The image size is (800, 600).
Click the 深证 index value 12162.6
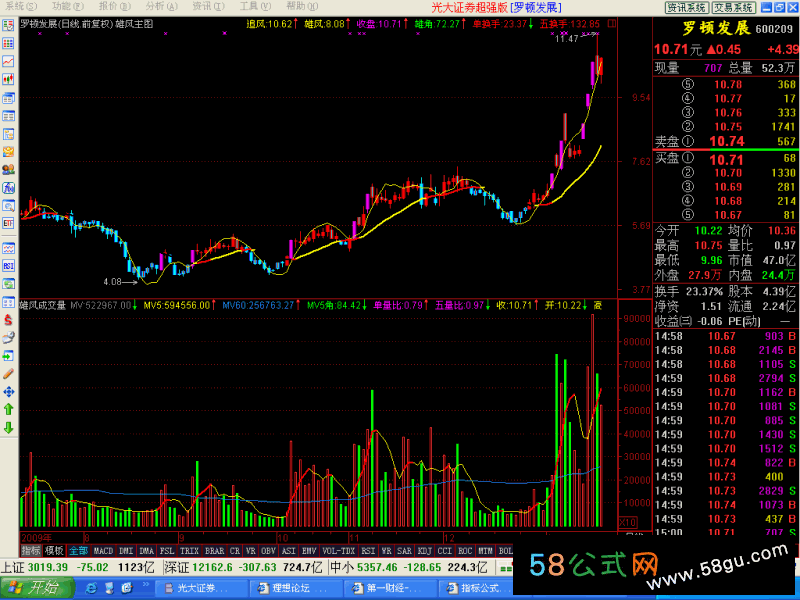[x=214, y=567]
